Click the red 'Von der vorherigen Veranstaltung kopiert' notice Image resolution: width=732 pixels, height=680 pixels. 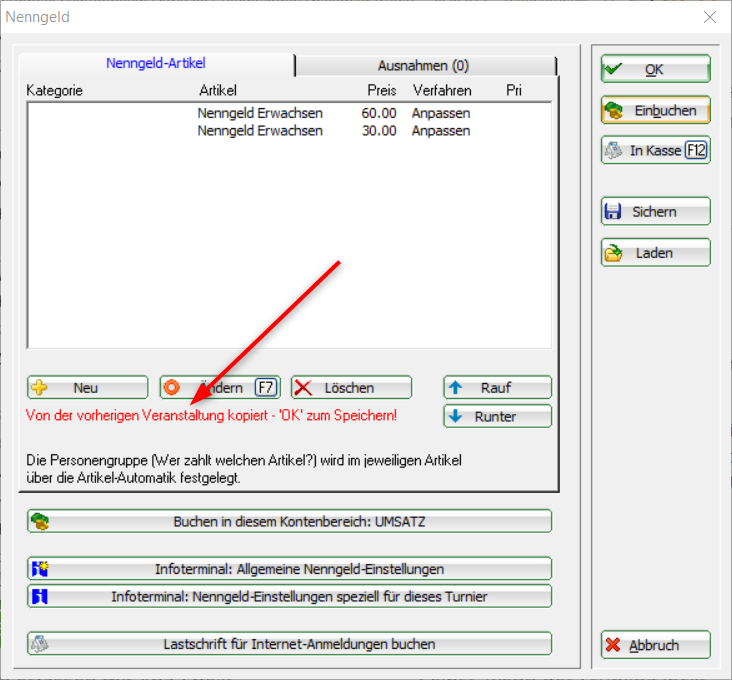click(211, 415)
